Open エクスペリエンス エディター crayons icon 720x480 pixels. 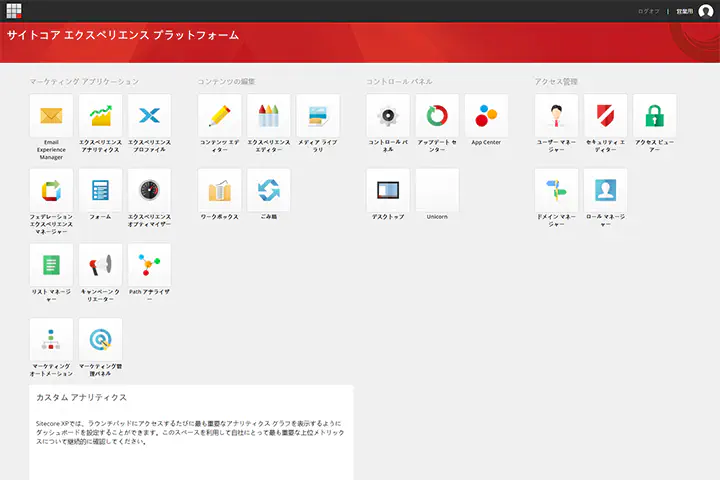click(269, 116)
